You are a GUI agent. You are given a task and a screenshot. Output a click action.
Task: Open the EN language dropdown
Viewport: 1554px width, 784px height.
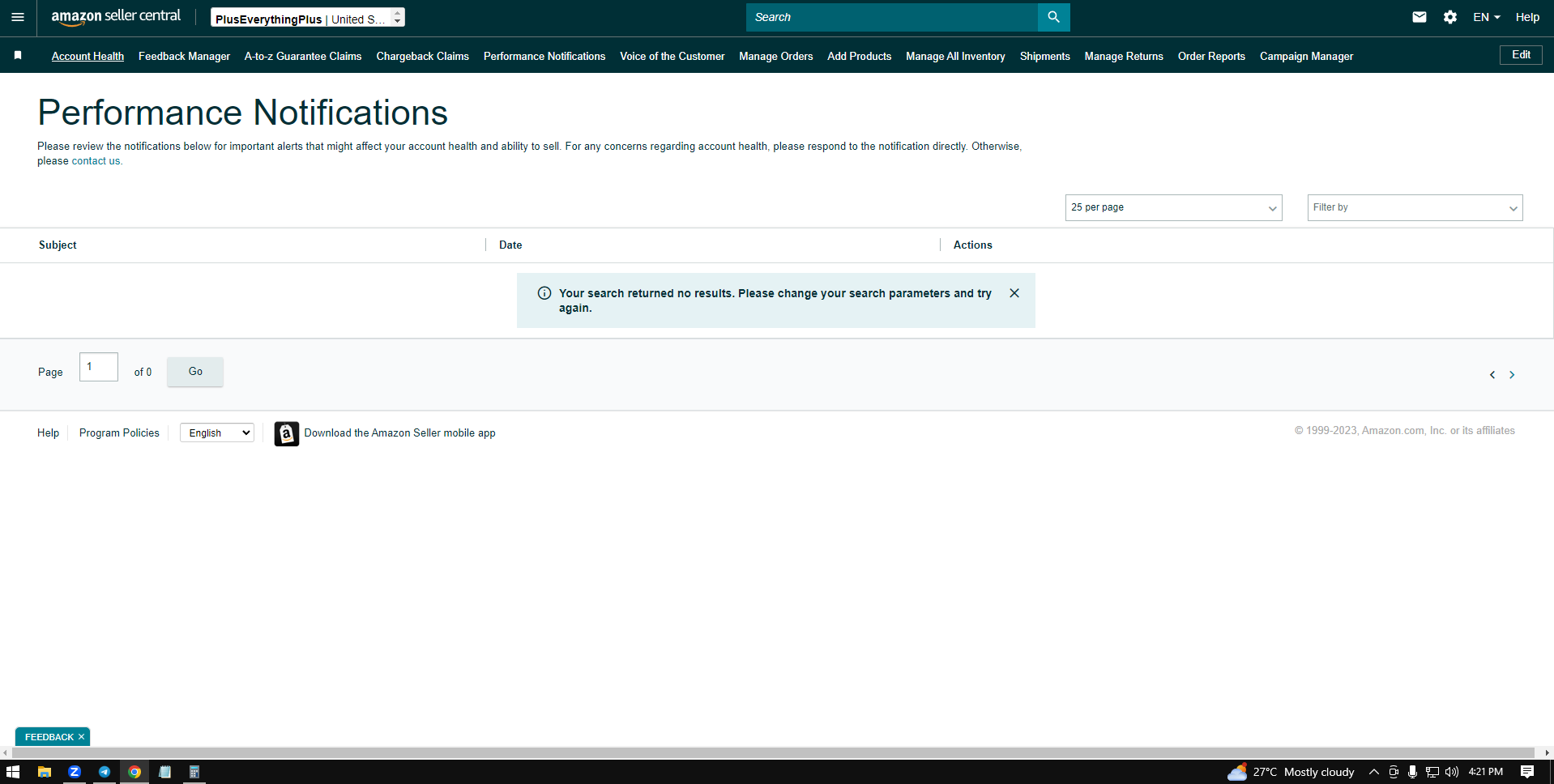[x=1487, y=17]
